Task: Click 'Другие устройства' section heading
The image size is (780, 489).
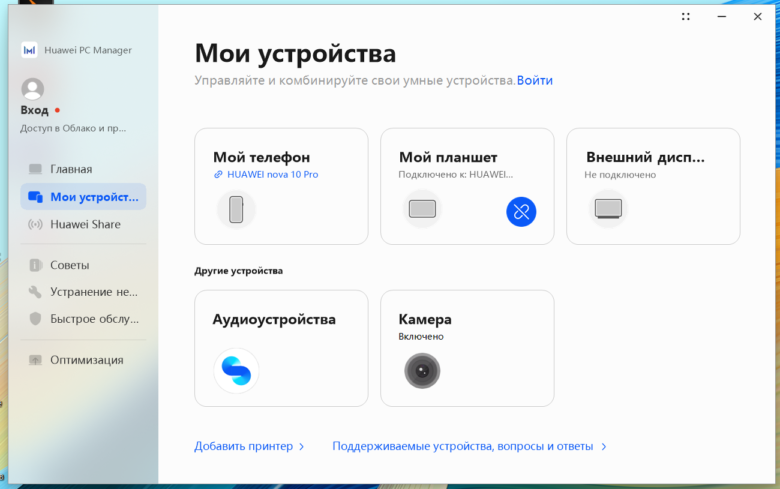Action: (238, 271)
